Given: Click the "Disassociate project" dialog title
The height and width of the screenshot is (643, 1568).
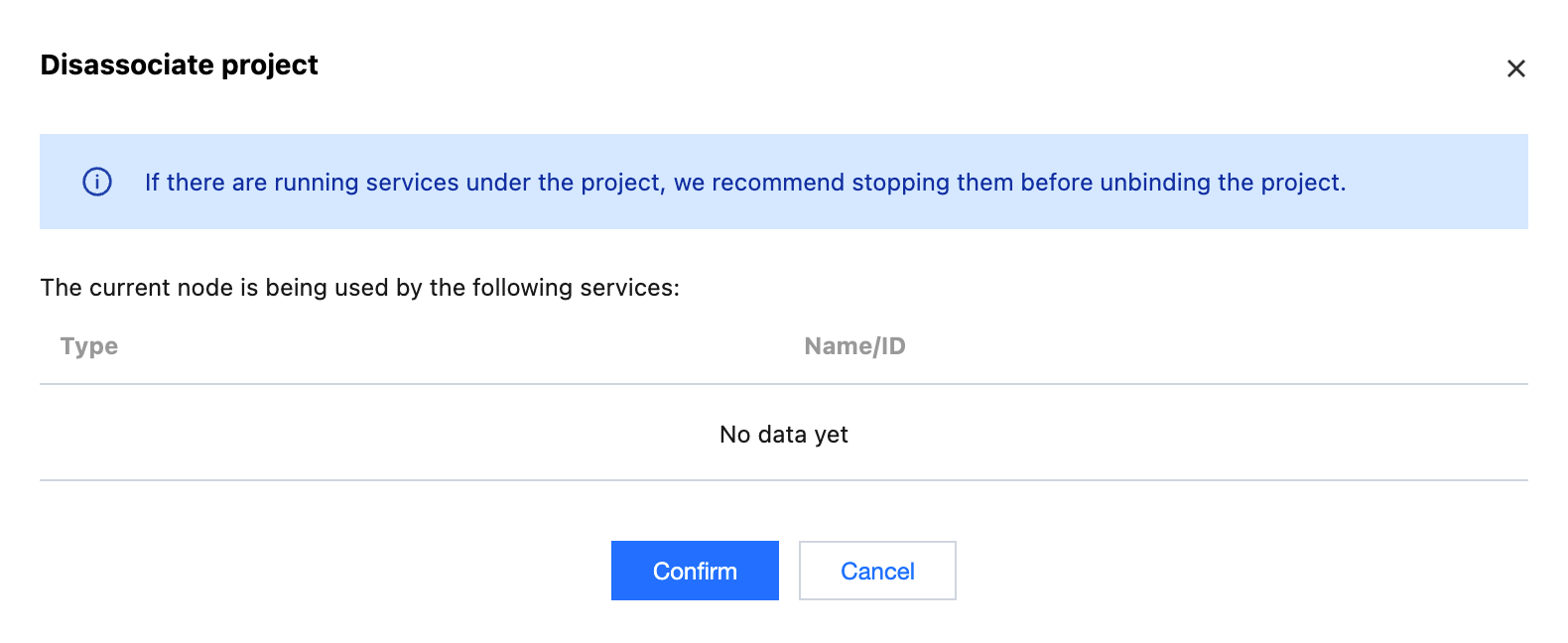Looking at the screenshot, I should click(x=179, y=65).
